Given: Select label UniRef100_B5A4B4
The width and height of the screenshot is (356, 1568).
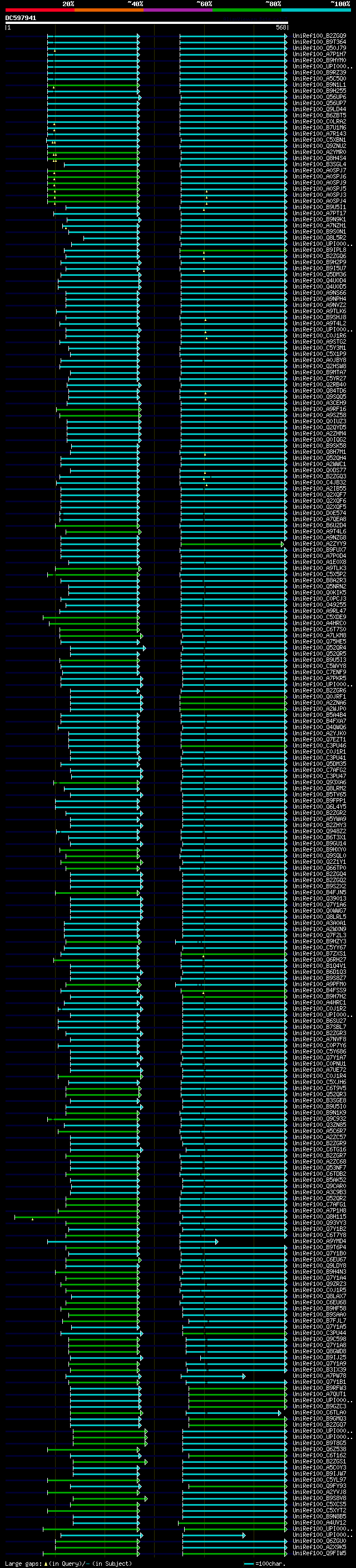Looking at the screenshot, I should [x=319, y=715].
